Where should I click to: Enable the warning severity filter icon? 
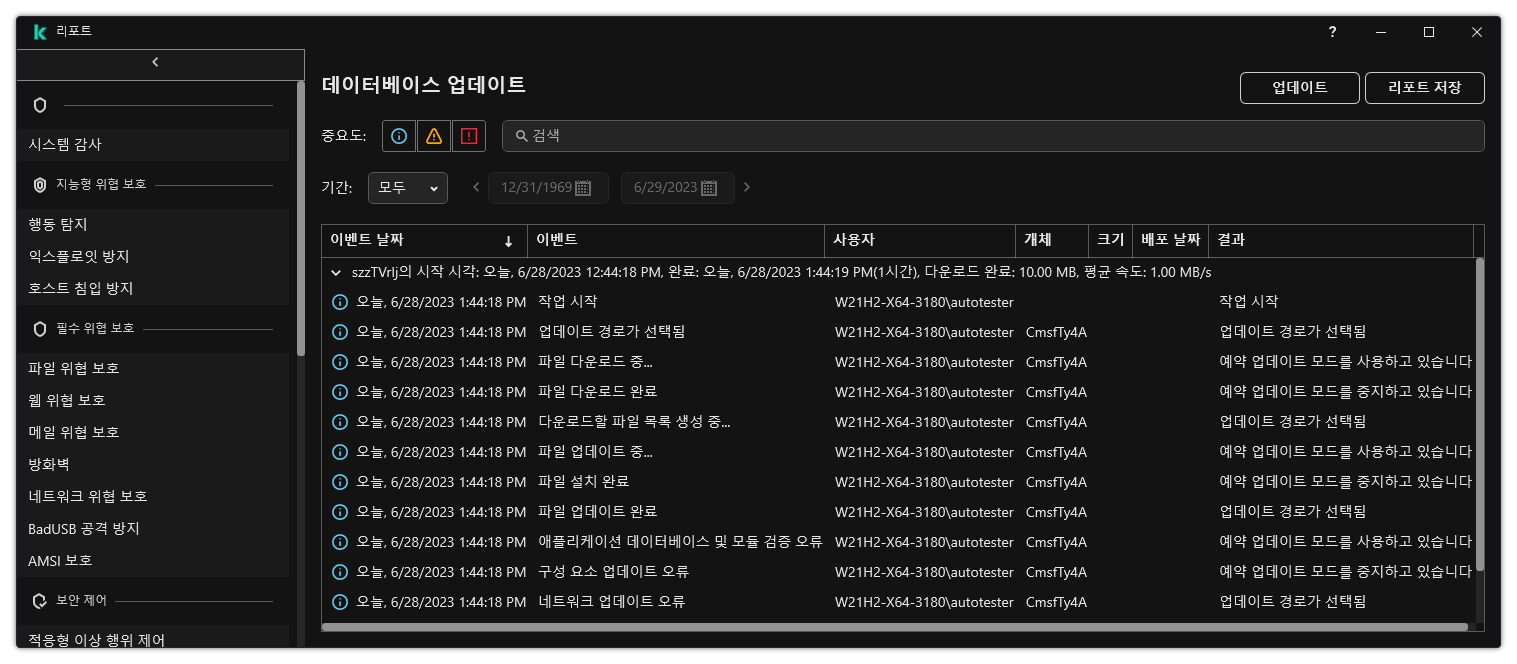pos(433,135)
